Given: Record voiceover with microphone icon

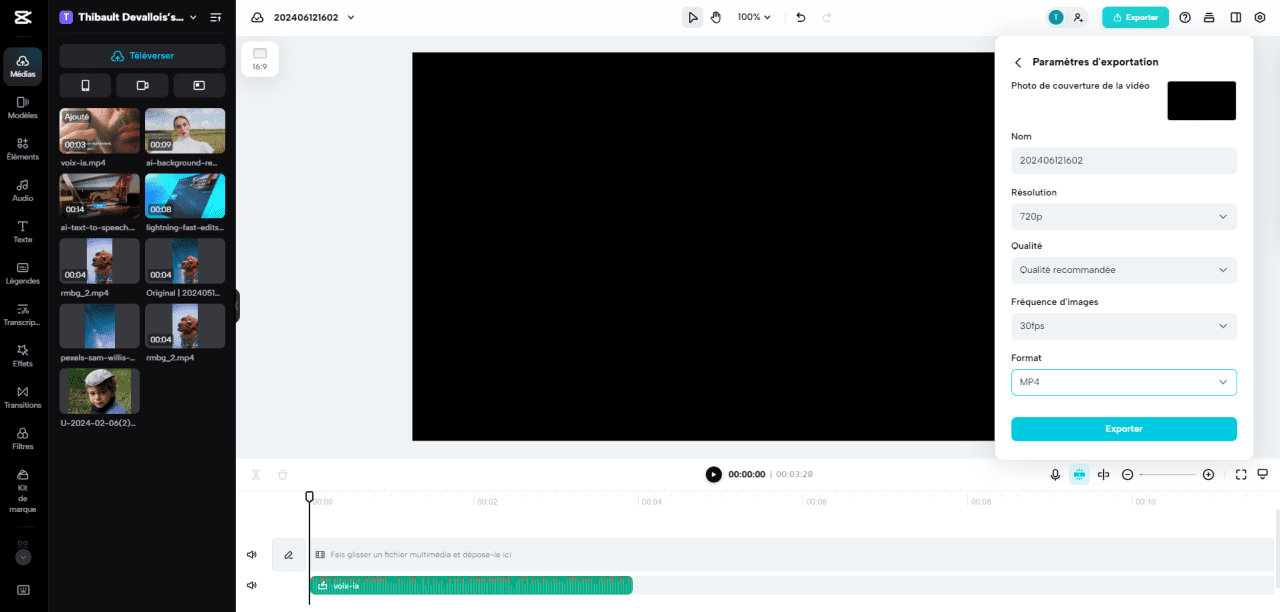Looking at the screenshot, I should 1055,474.
